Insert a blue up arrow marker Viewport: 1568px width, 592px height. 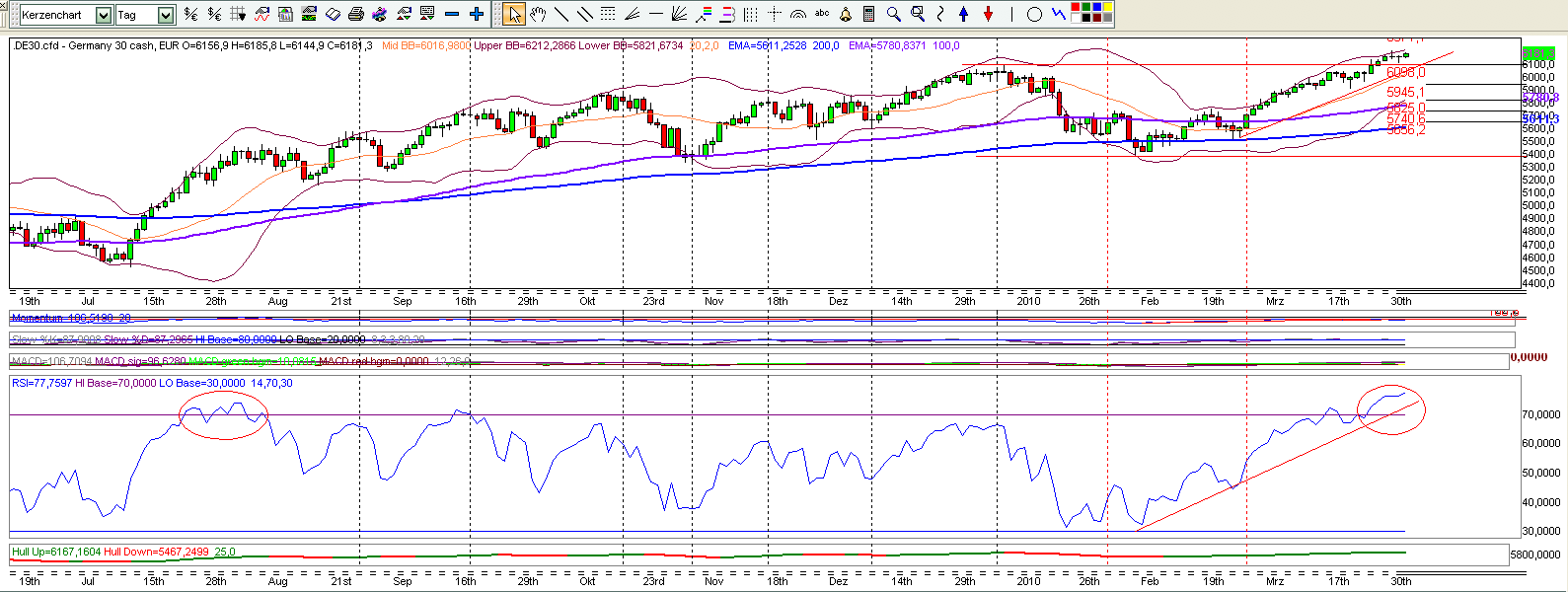[x=963, y=14]
